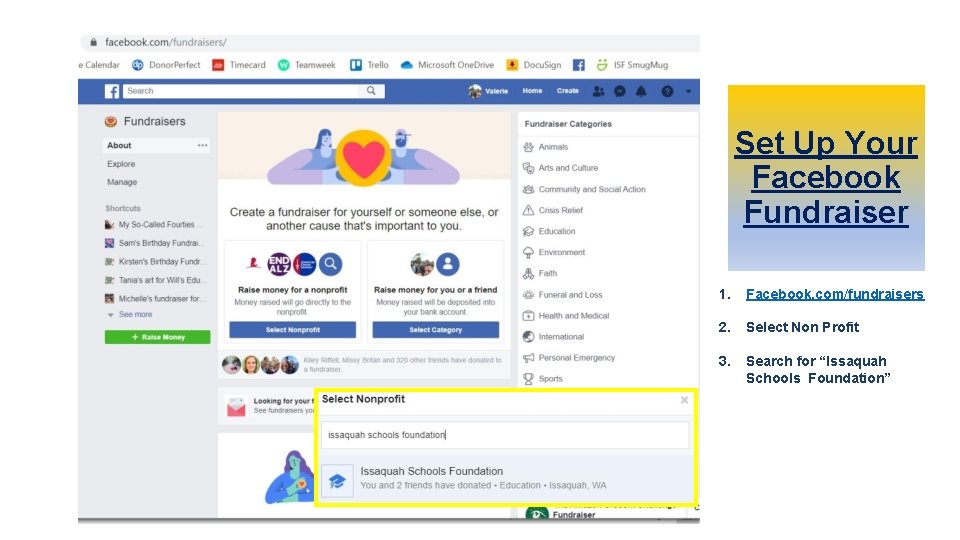Click the Select Nonprofit button
The width and height of the screenshot is (960, 540).
[293, 329]
